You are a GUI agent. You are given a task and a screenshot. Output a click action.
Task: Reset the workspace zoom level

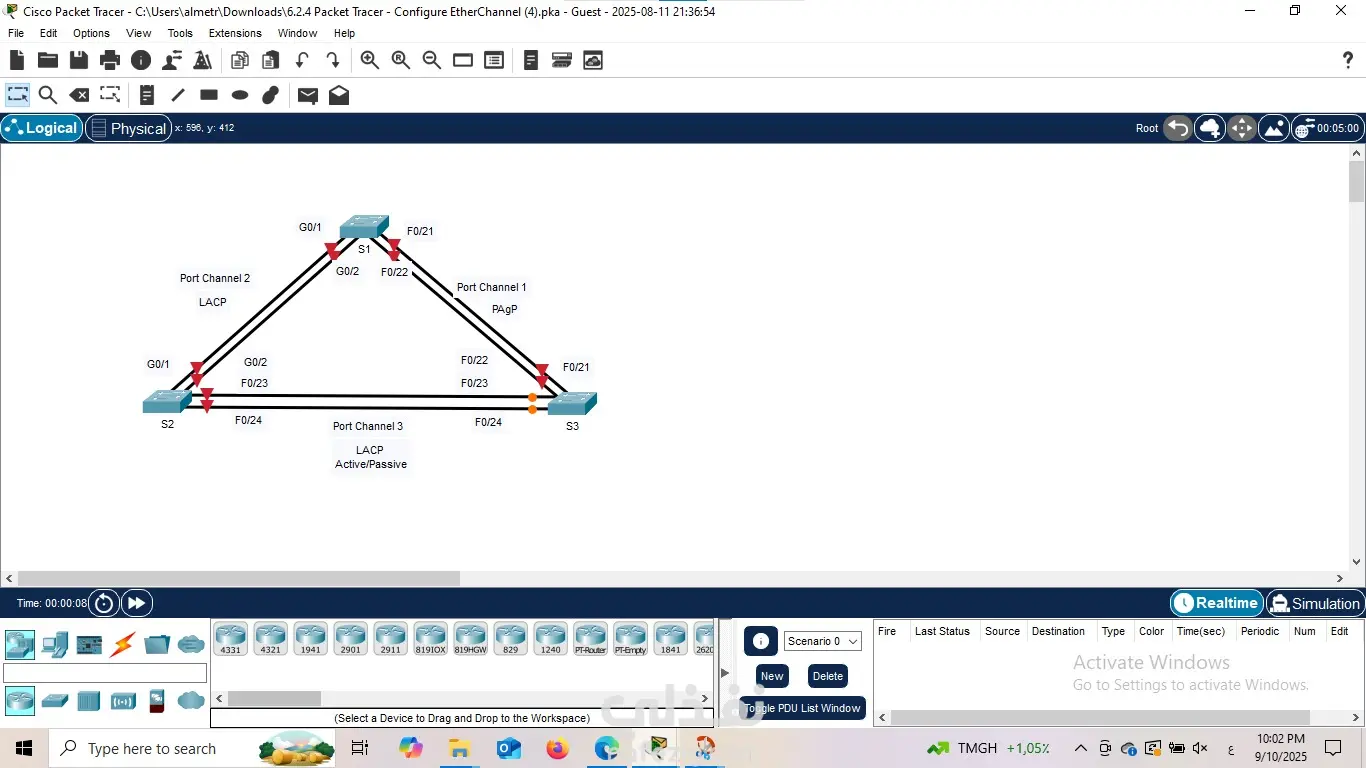coord(401,60)
